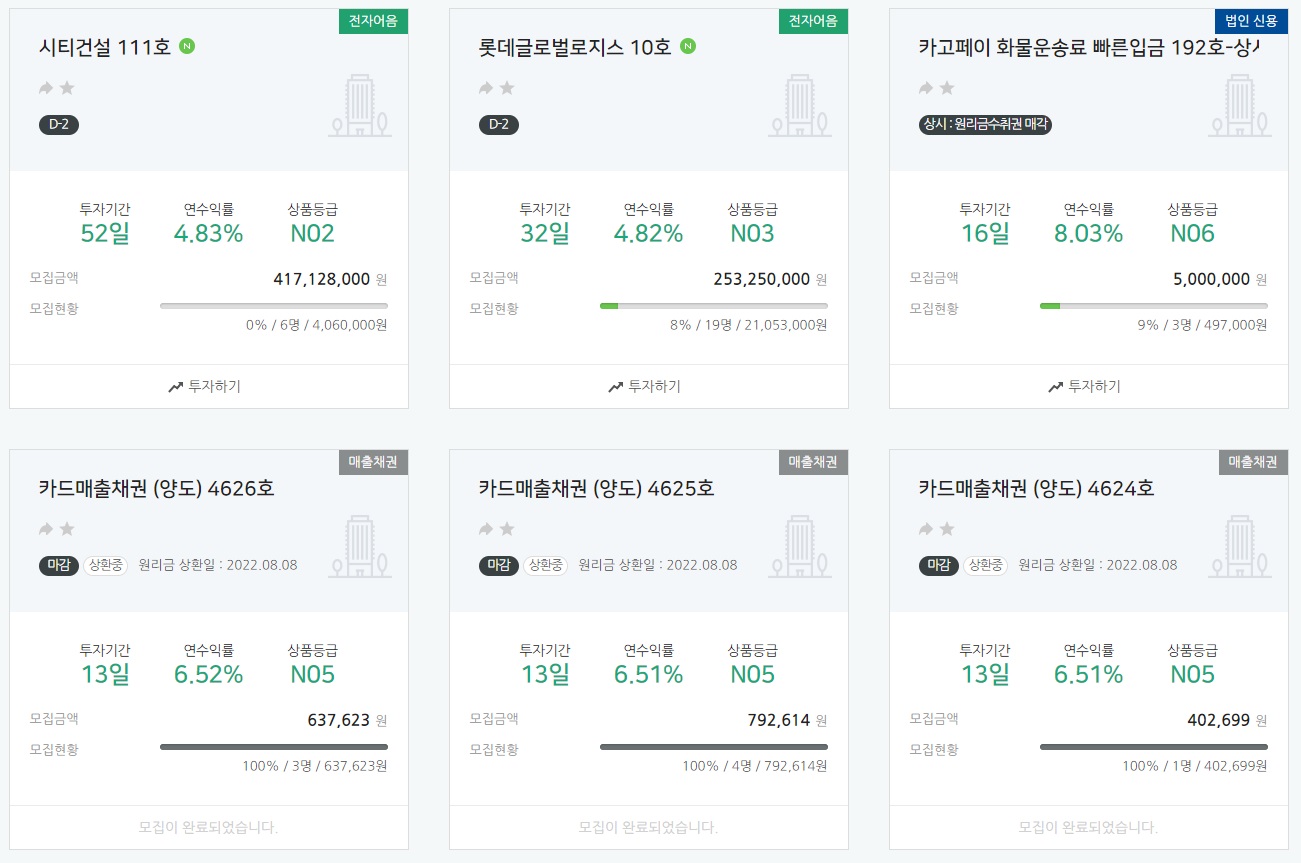The height and width of the screenshot is (863, 1301).
Task: Click 52일 investment period value
Action: click(105, 234)
